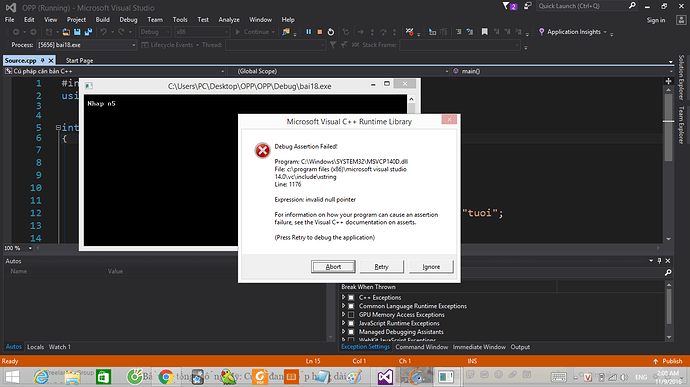This screenshot has height=387, width=690.
Task: Switch to Visual Studio on the taskbar
Action: coord(385,377)
